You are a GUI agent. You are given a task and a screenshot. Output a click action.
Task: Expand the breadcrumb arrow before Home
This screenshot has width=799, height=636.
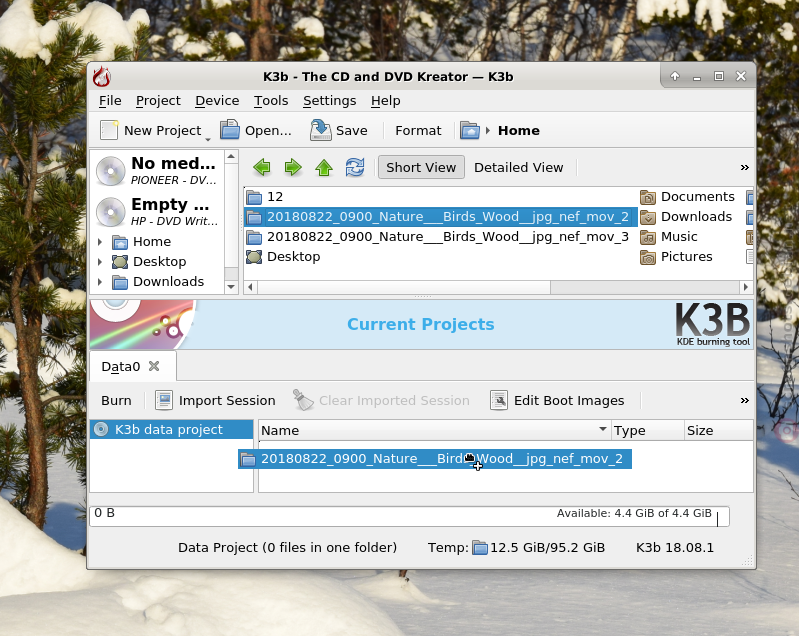[x=488, y=130]
